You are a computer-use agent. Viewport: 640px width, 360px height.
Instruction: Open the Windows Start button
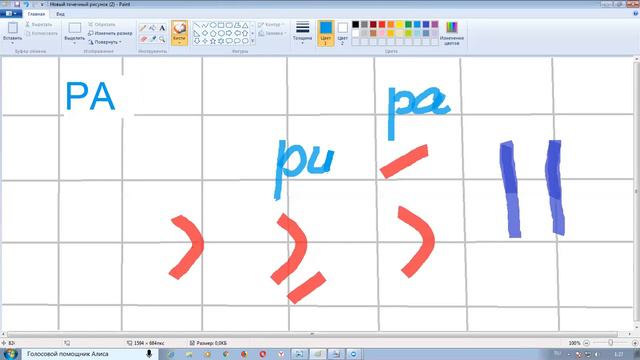point(11,354)
